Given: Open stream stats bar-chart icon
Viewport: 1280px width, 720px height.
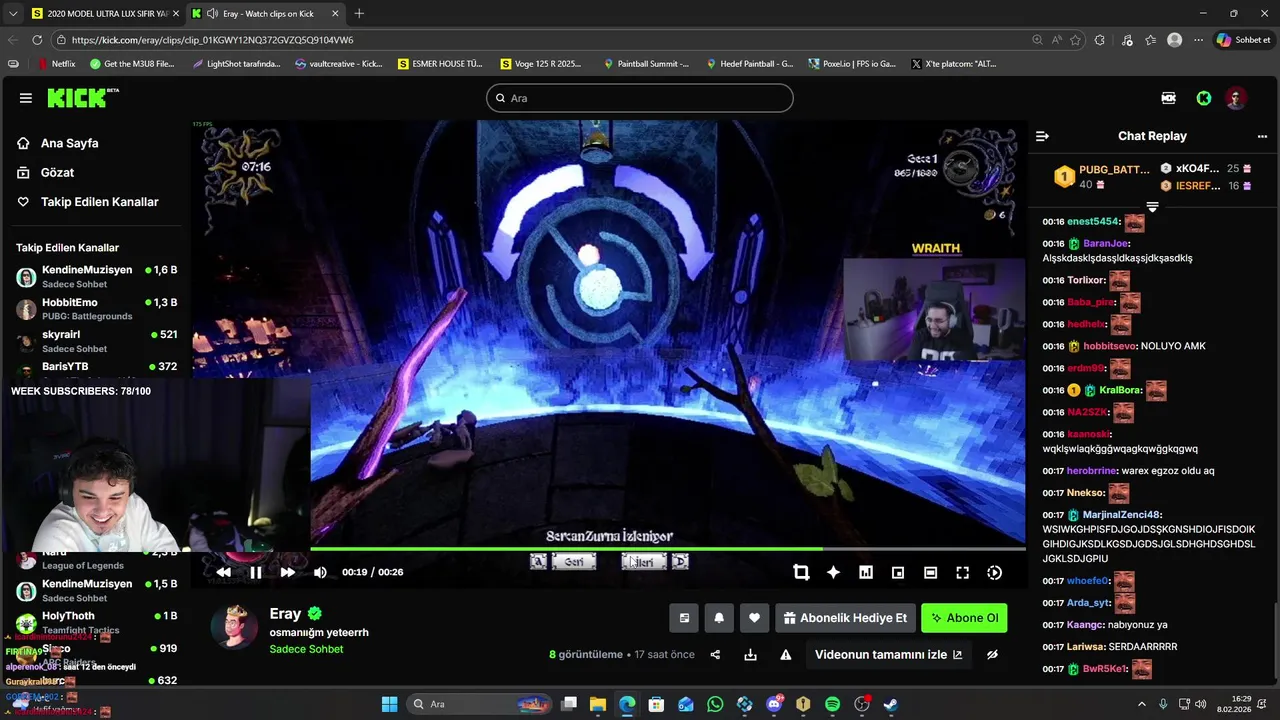Looking at the screenshot, I should [x=866, y=572].
